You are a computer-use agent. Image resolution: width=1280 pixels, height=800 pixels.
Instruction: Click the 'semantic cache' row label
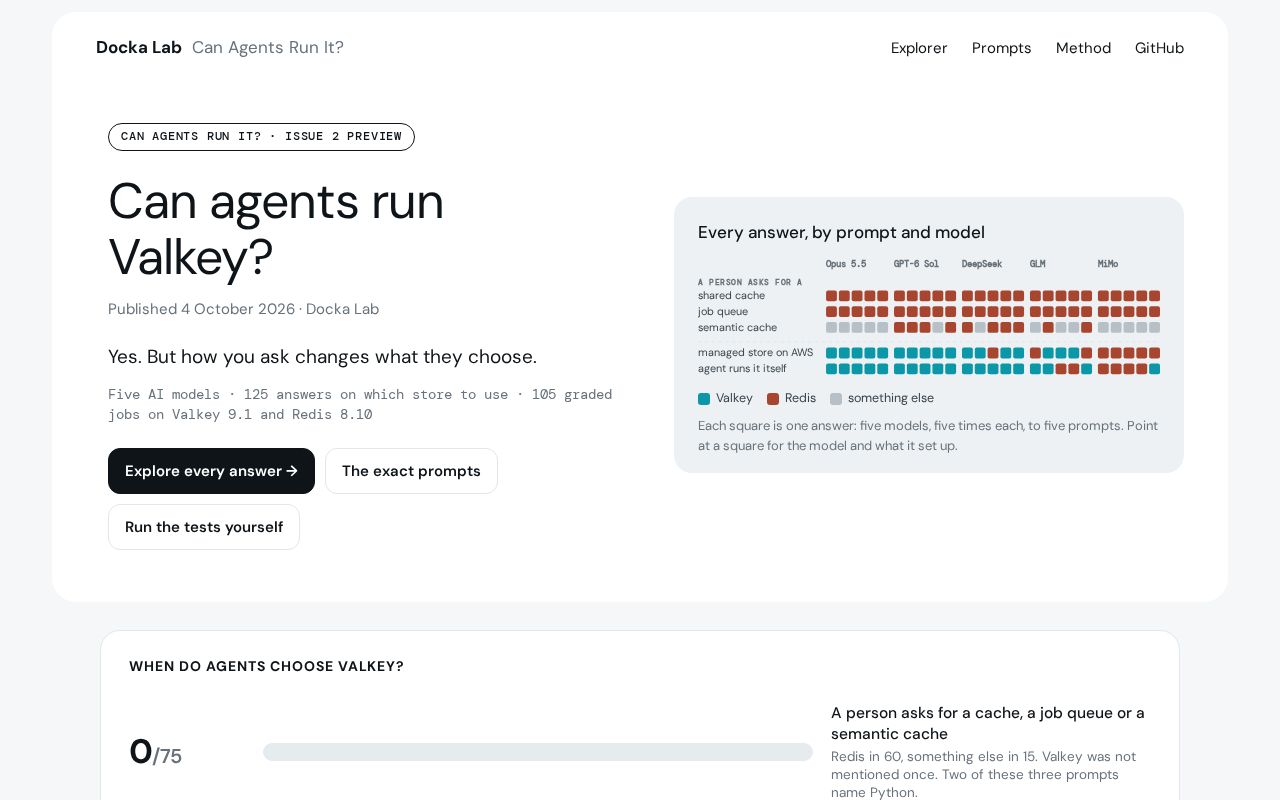pyautogui.click(x=737, y=328)
